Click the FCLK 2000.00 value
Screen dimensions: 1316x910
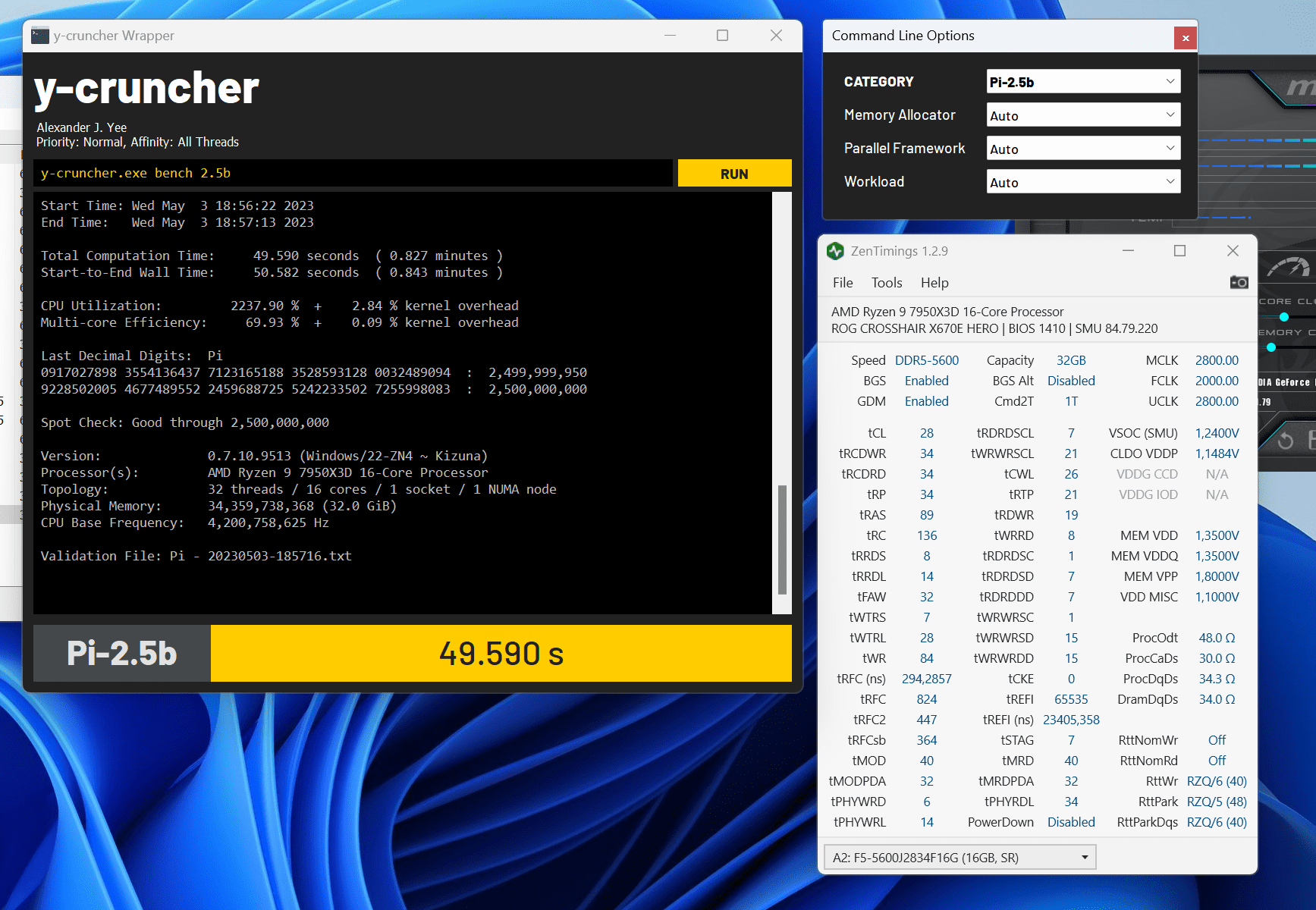point(1217,381)
